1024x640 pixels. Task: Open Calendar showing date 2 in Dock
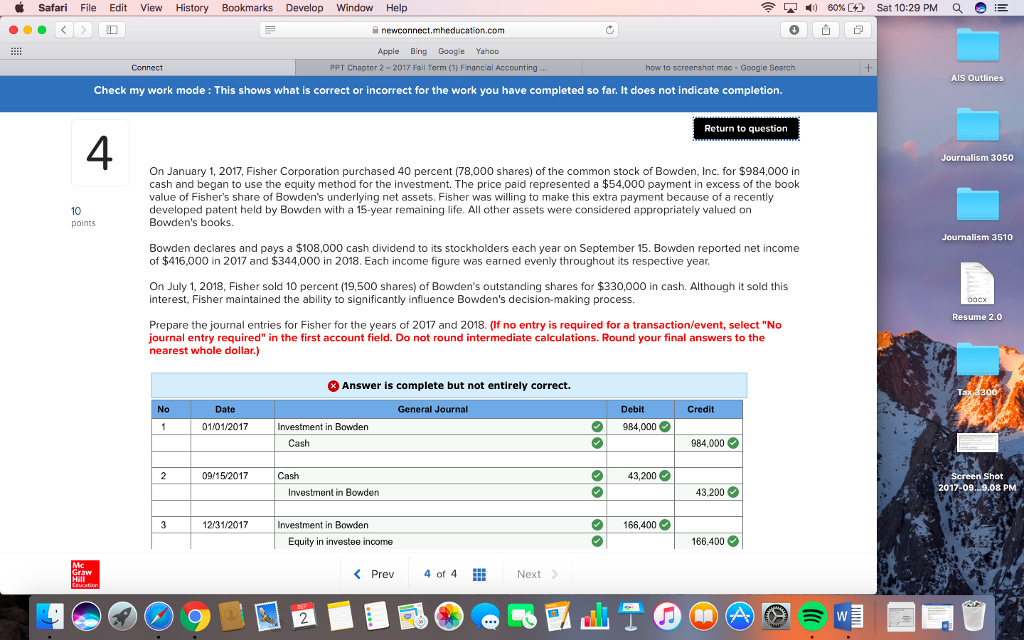(304, 616)
